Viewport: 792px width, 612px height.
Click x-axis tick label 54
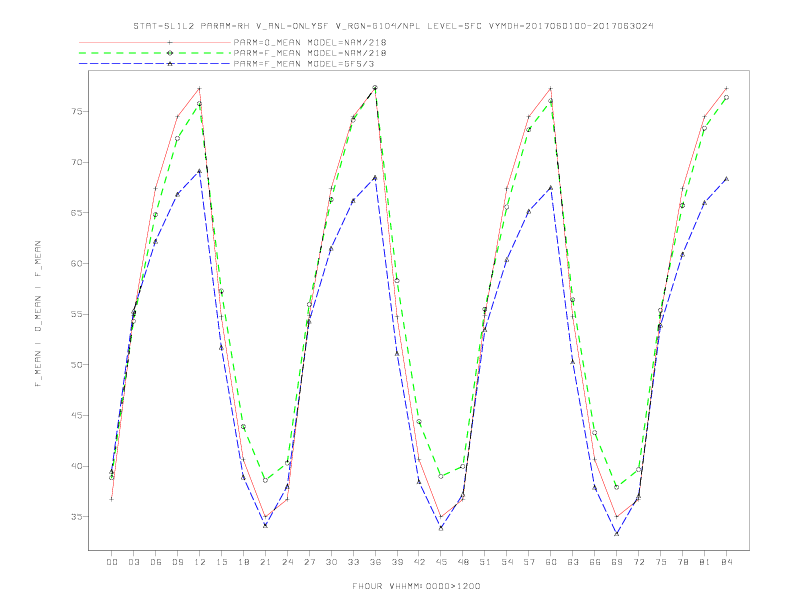pyautogui.click(x=507, y=562)
